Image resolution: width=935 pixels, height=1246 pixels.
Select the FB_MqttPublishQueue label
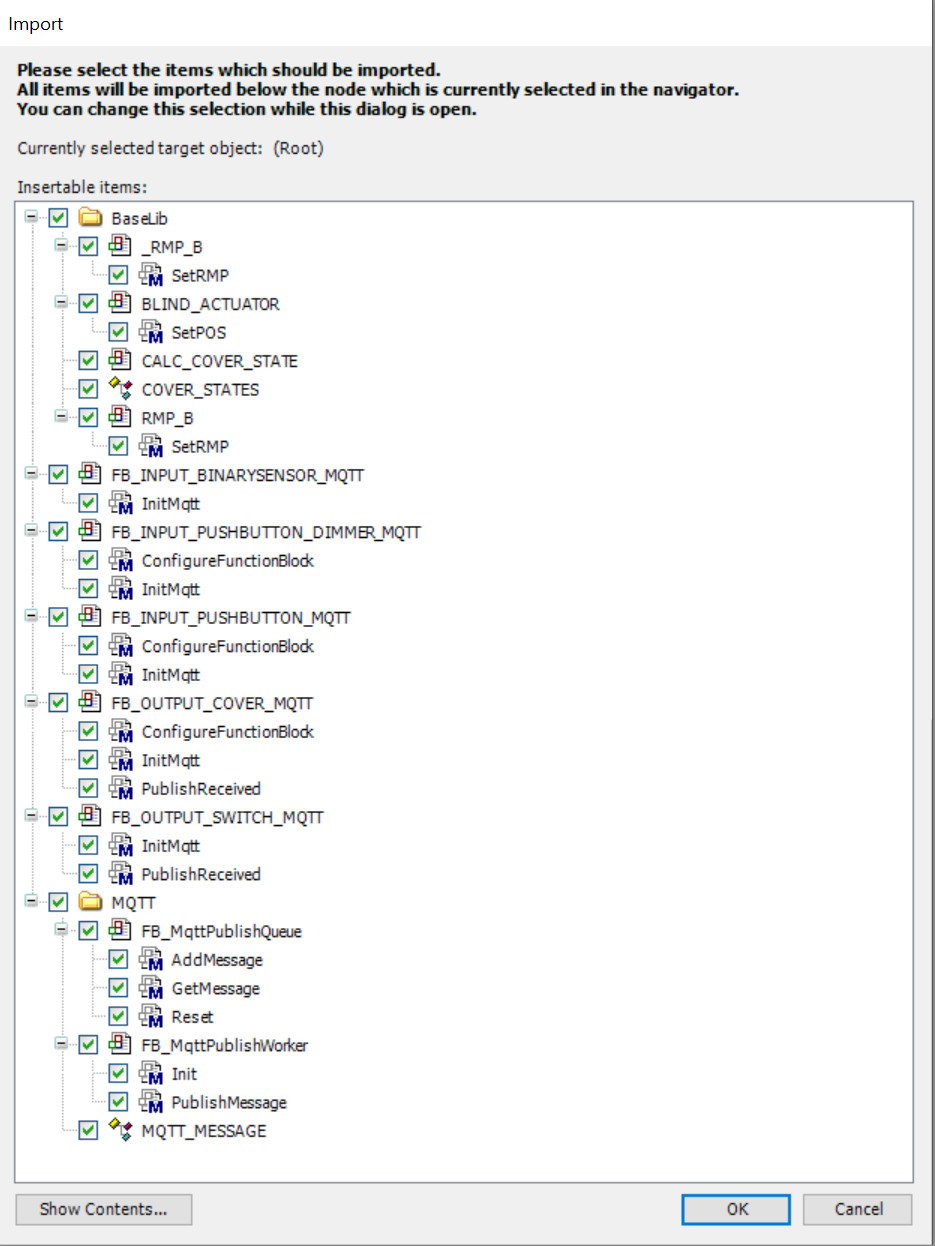point(222,931)
